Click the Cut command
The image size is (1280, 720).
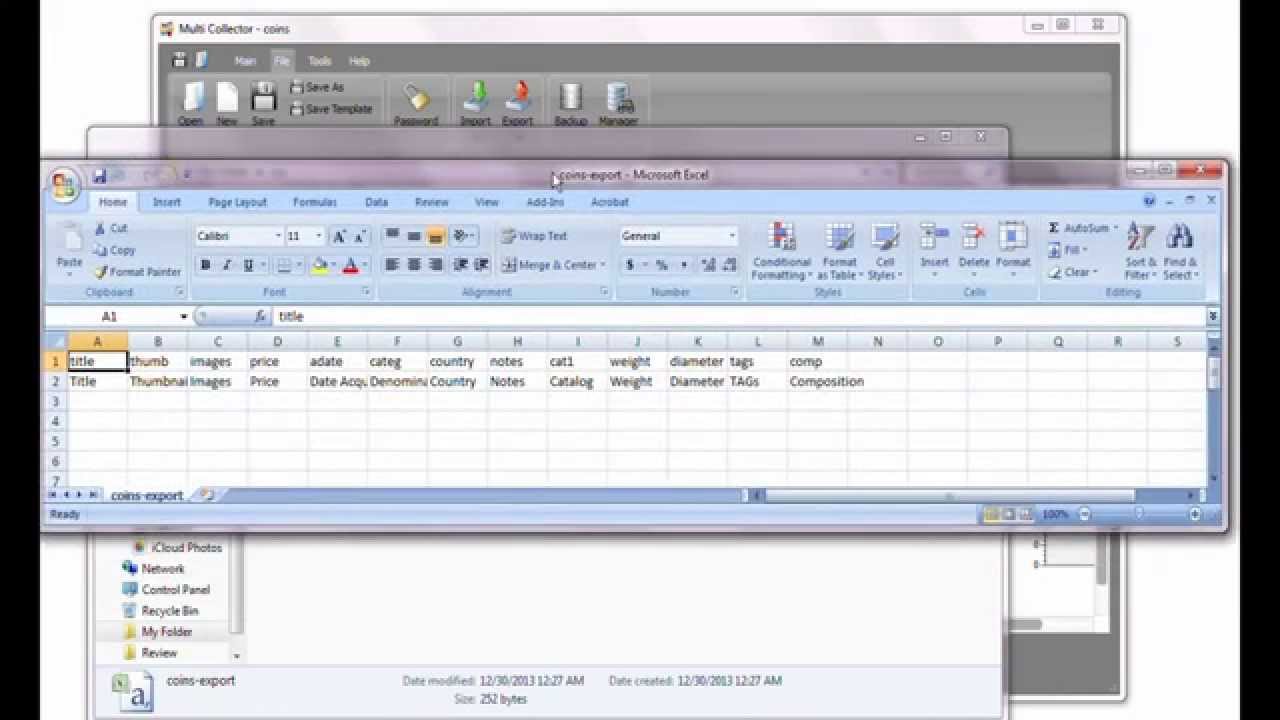[111, 228]
